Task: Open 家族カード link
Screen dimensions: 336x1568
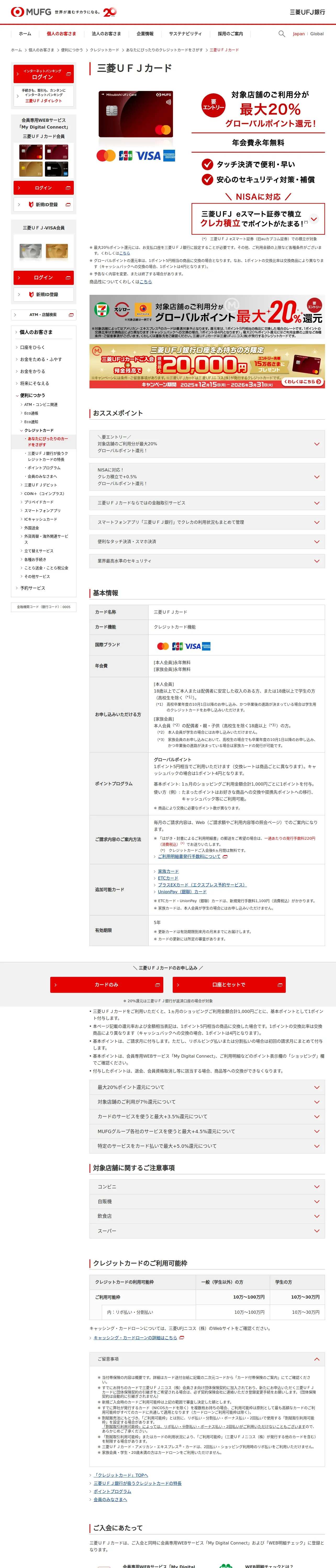Action: (168, 872)
